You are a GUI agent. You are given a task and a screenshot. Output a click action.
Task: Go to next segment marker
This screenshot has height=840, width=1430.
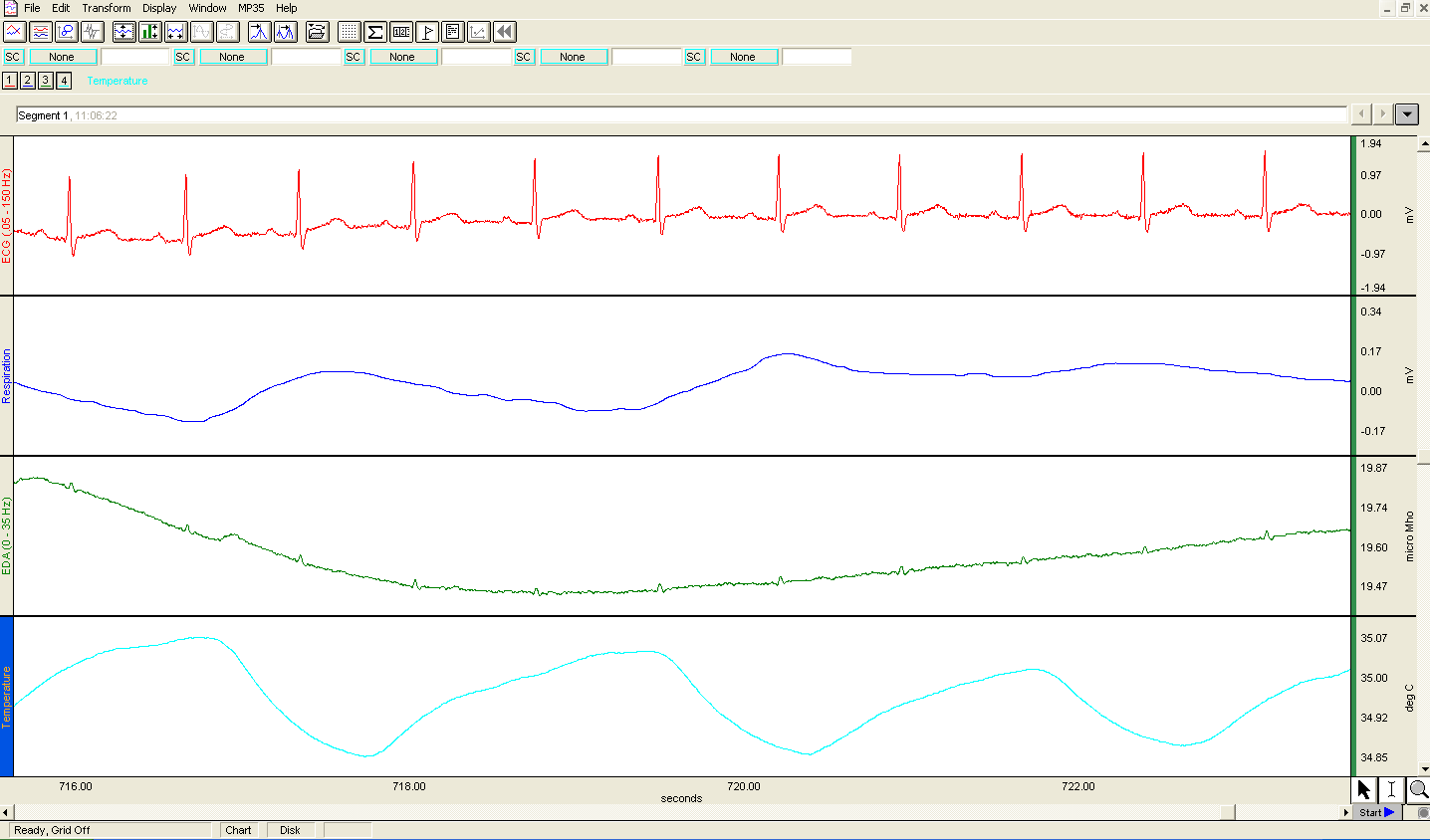click(x=1382, y=114)
